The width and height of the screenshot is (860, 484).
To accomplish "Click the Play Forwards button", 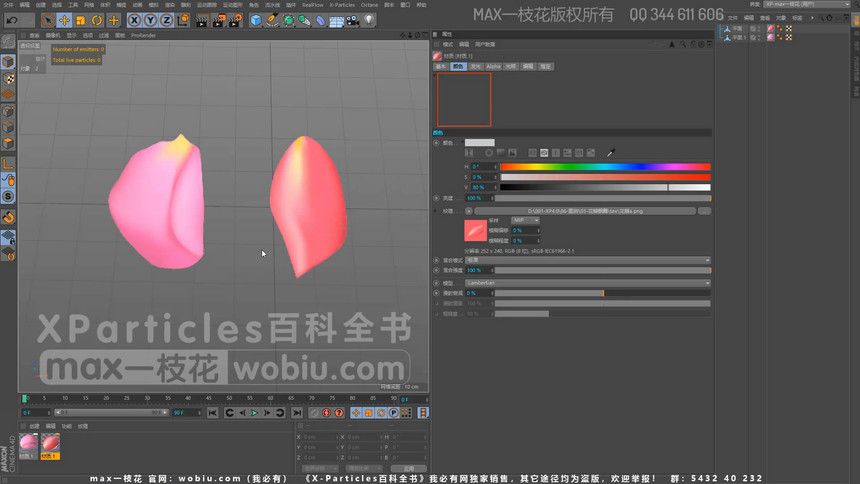I will (254, 413).
